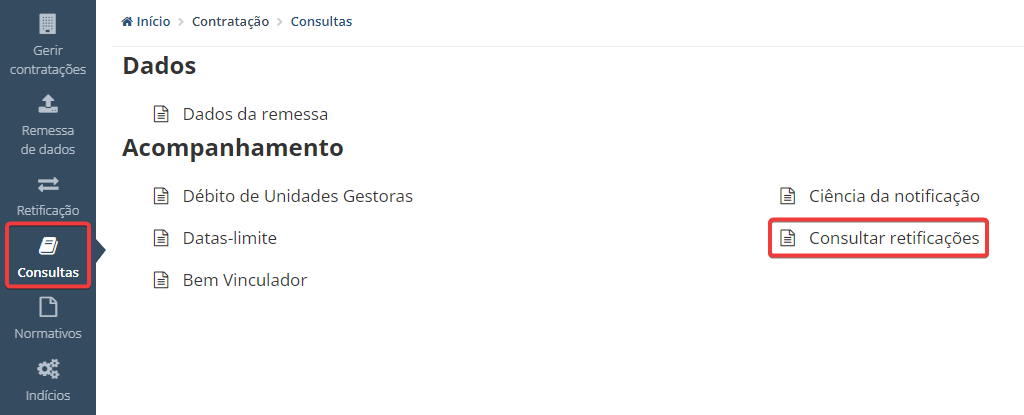
Task: Open the Bem Vinculador query
Action: (245, 280)
